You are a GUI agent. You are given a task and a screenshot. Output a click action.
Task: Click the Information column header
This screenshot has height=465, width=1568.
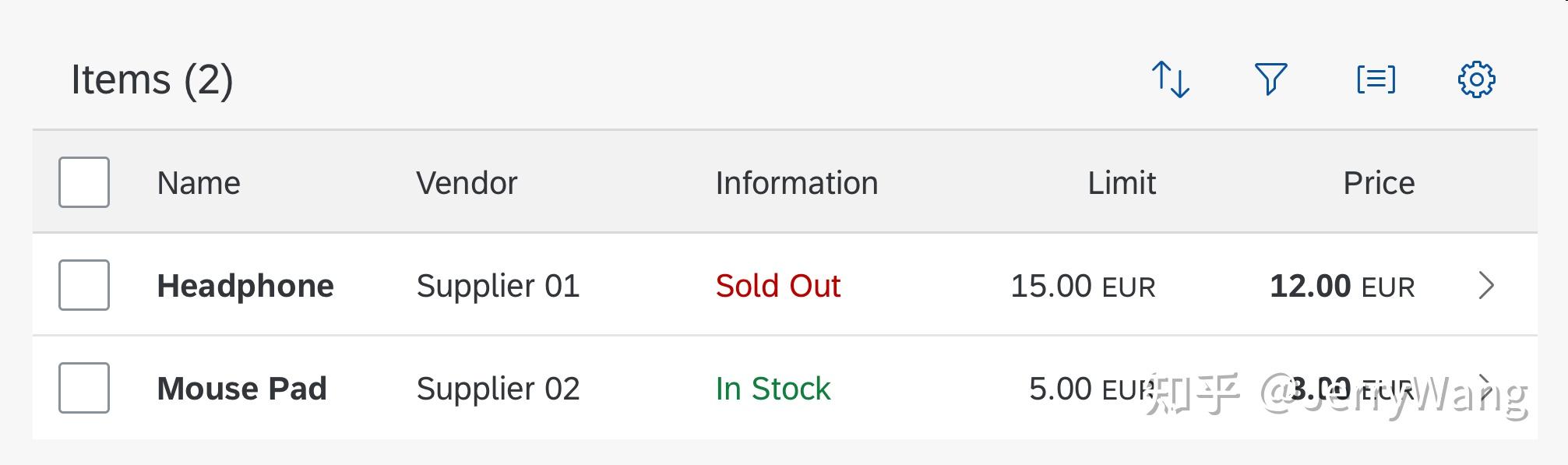797,183
